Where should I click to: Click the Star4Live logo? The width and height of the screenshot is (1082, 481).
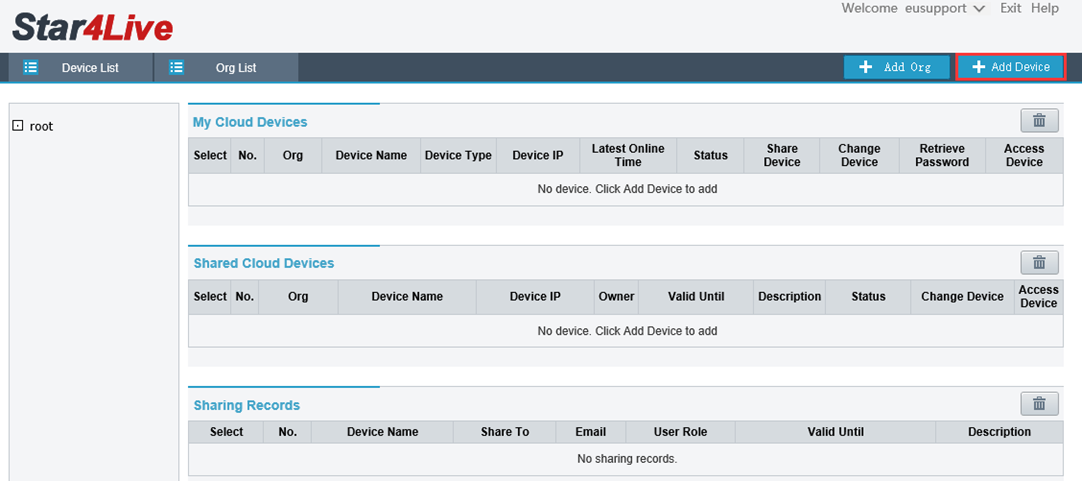pos(92,27)
